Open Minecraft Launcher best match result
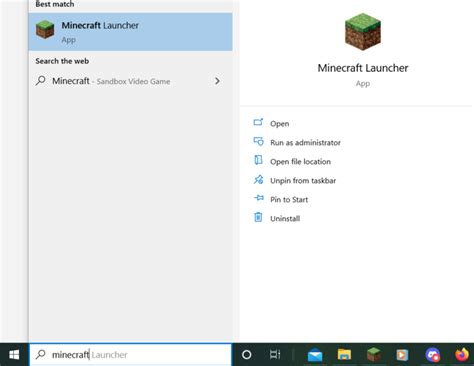The image size is (474, 366). [x=130, y=32]
